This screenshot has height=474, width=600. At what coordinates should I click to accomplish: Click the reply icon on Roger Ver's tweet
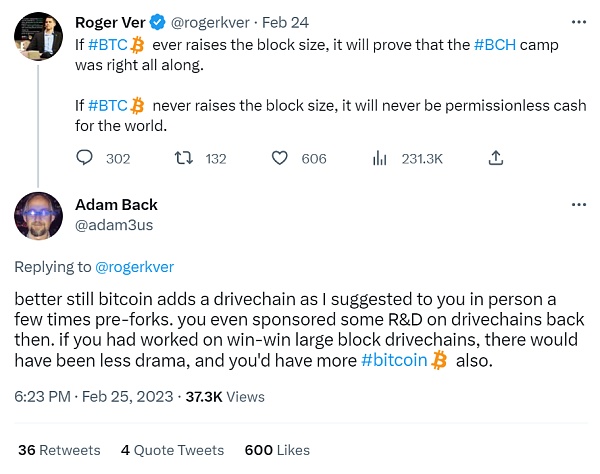click(x=85, y=158)
